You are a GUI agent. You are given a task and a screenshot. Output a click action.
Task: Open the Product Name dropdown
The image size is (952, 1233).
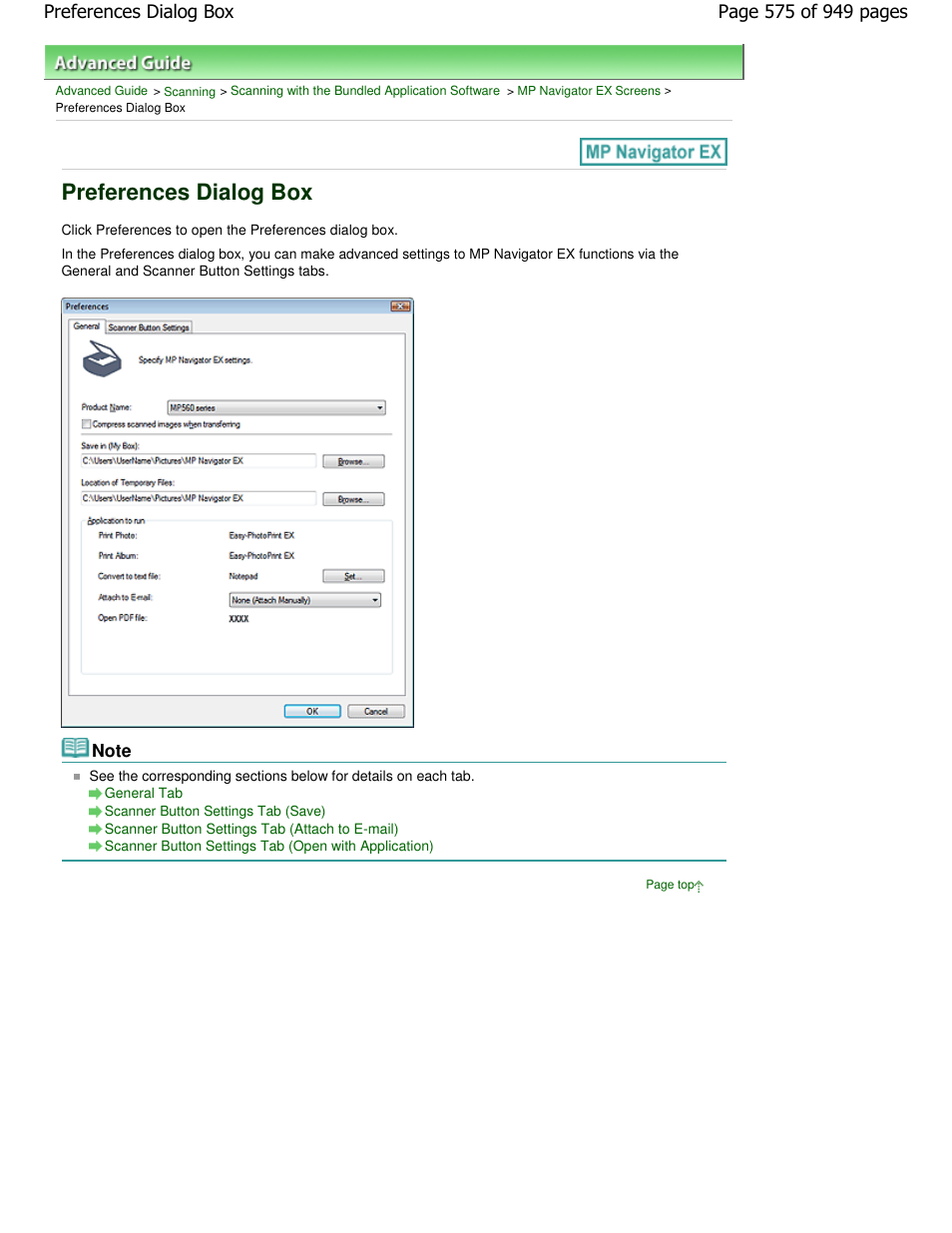275,407
